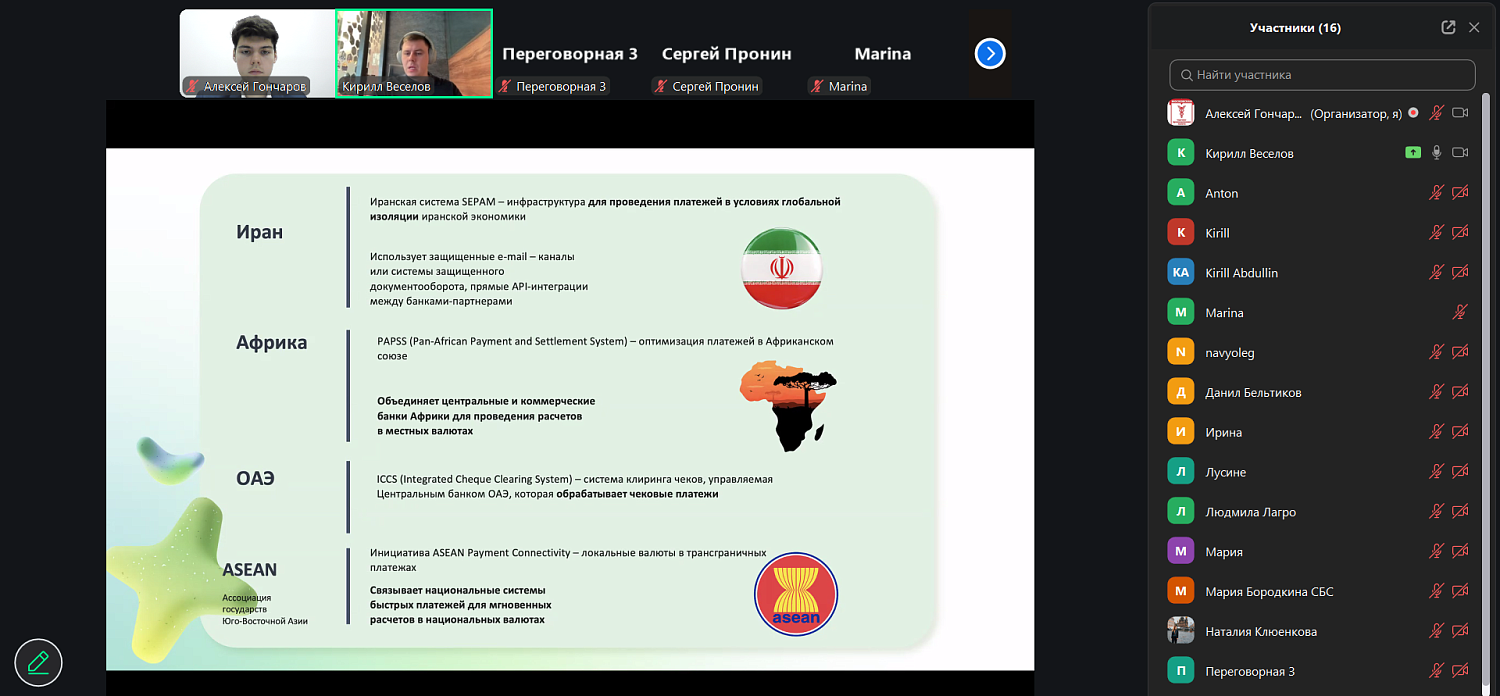
Task: Select Людмила Лагро in participants list
Action: click(x=1250, y=512)
